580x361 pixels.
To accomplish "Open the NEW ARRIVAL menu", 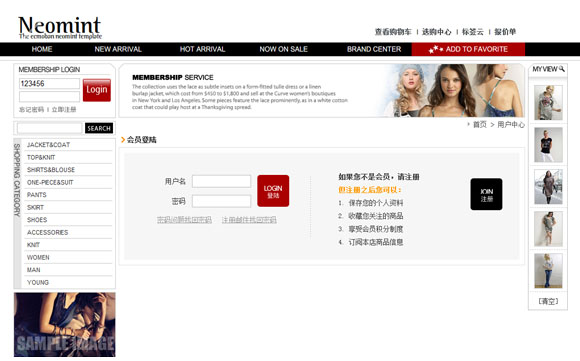I will click(x=118, y=49).
